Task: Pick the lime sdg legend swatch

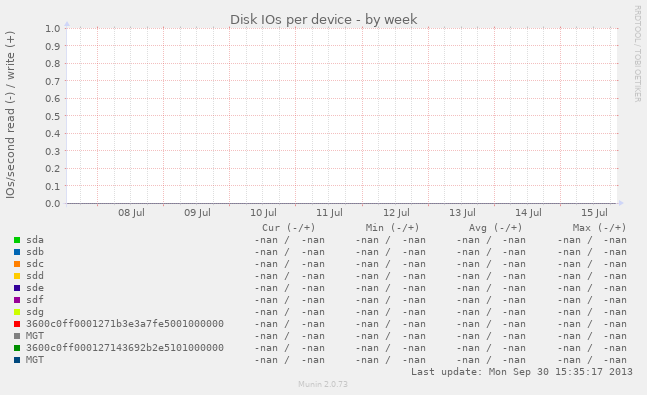Action: (17, 312)
